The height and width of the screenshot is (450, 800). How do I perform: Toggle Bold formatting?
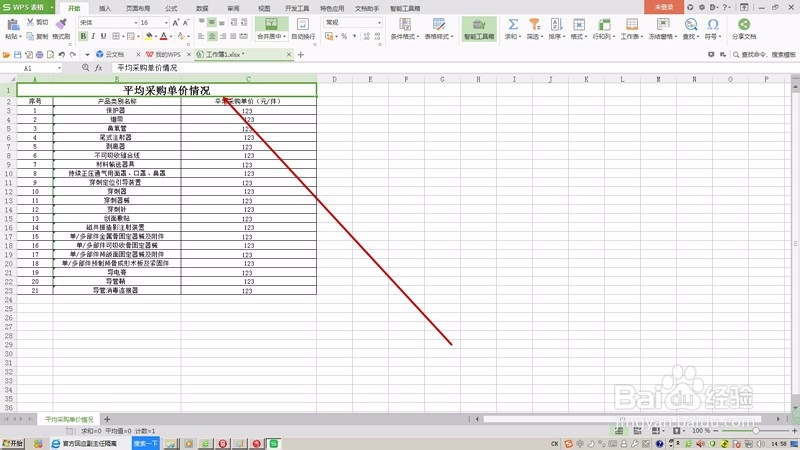[x=83, y=36]
